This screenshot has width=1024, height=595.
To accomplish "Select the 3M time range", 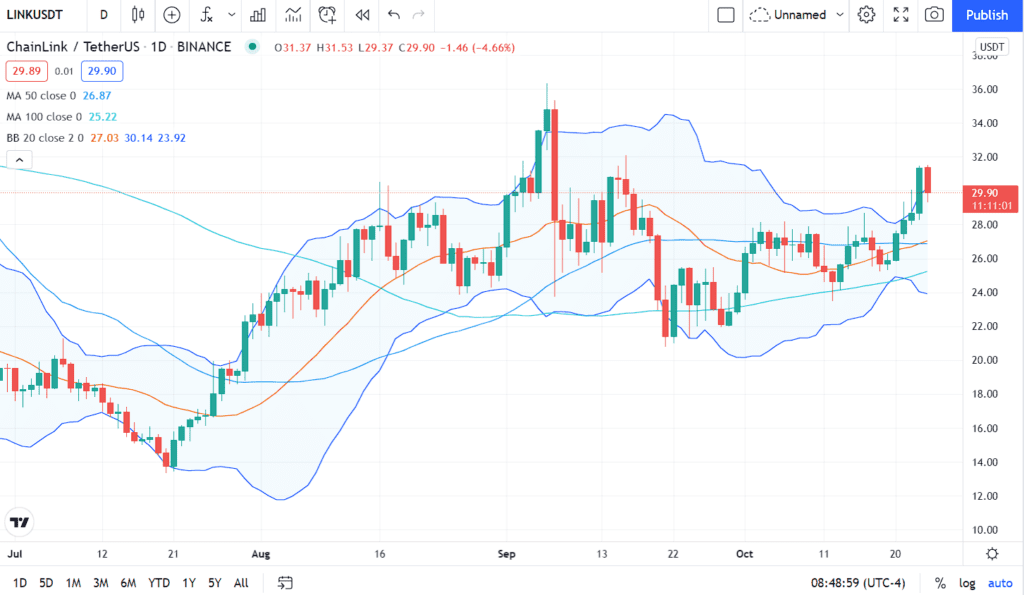I will (101, 583).
